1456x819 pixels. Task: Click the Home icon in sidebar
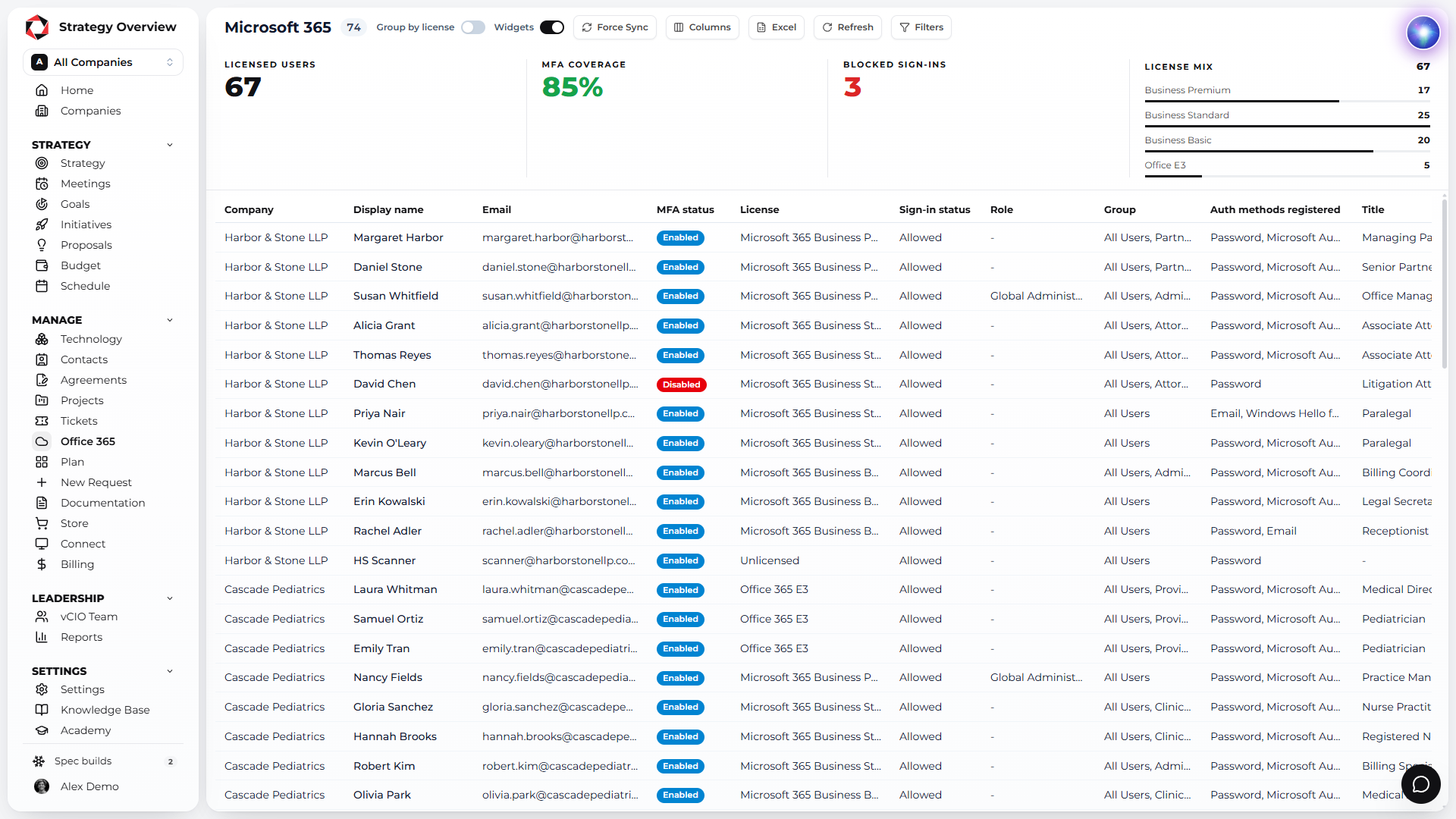42,90
